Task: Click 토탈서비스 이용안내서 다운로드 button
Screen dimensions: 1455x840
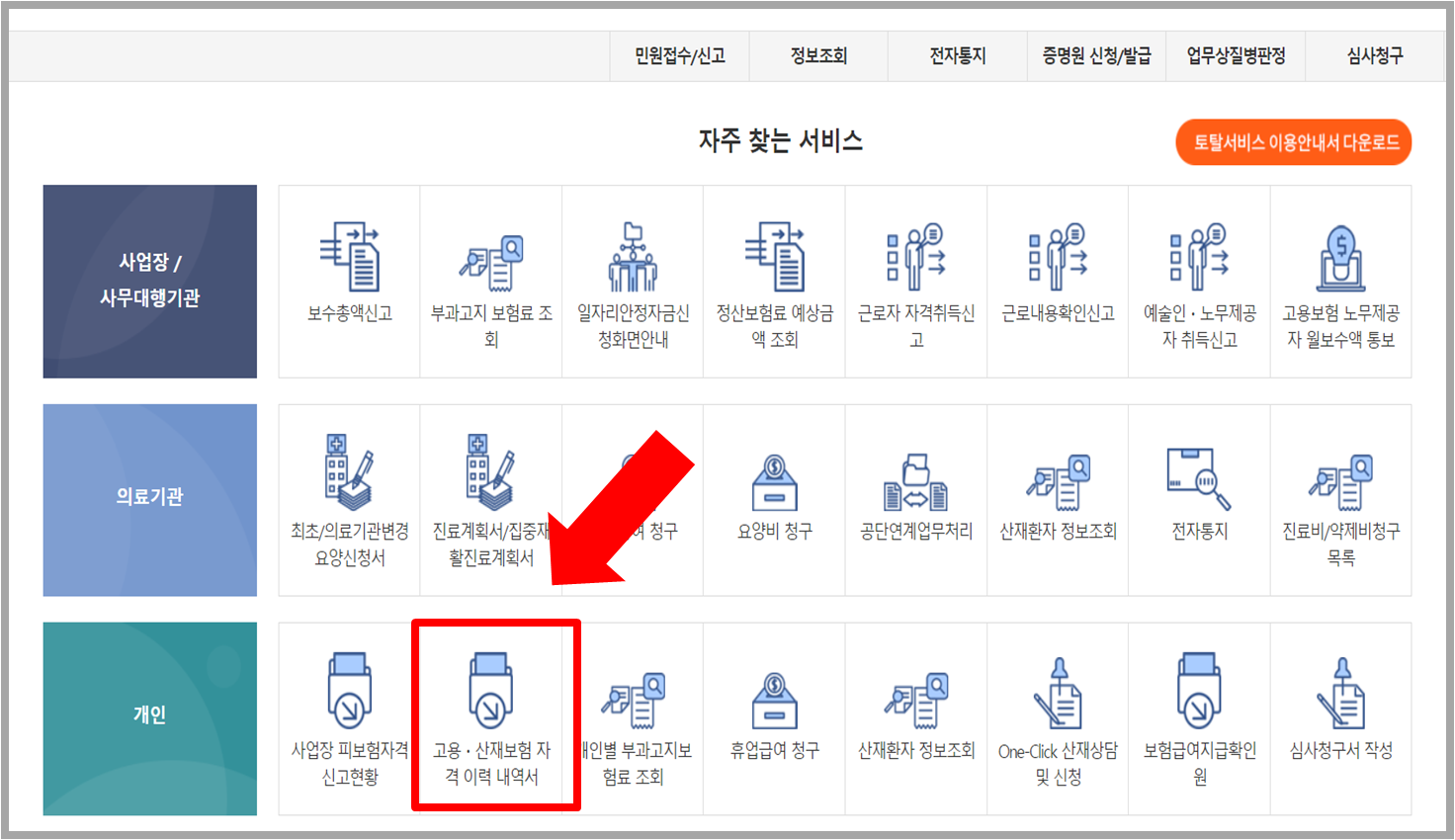Action: [1293, 141]
